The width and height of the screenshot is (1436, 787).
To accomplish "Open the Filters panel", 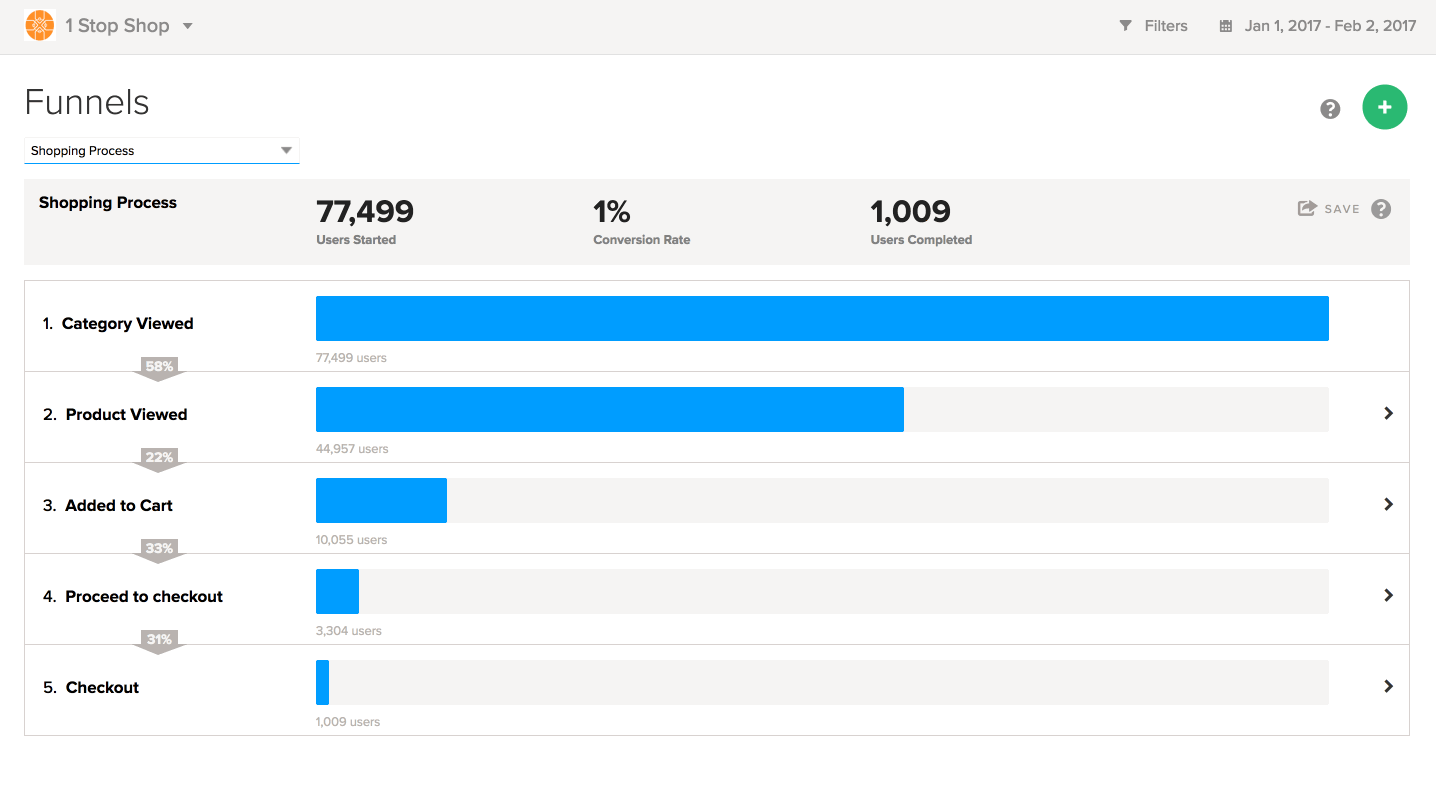I will (1165, 26).
